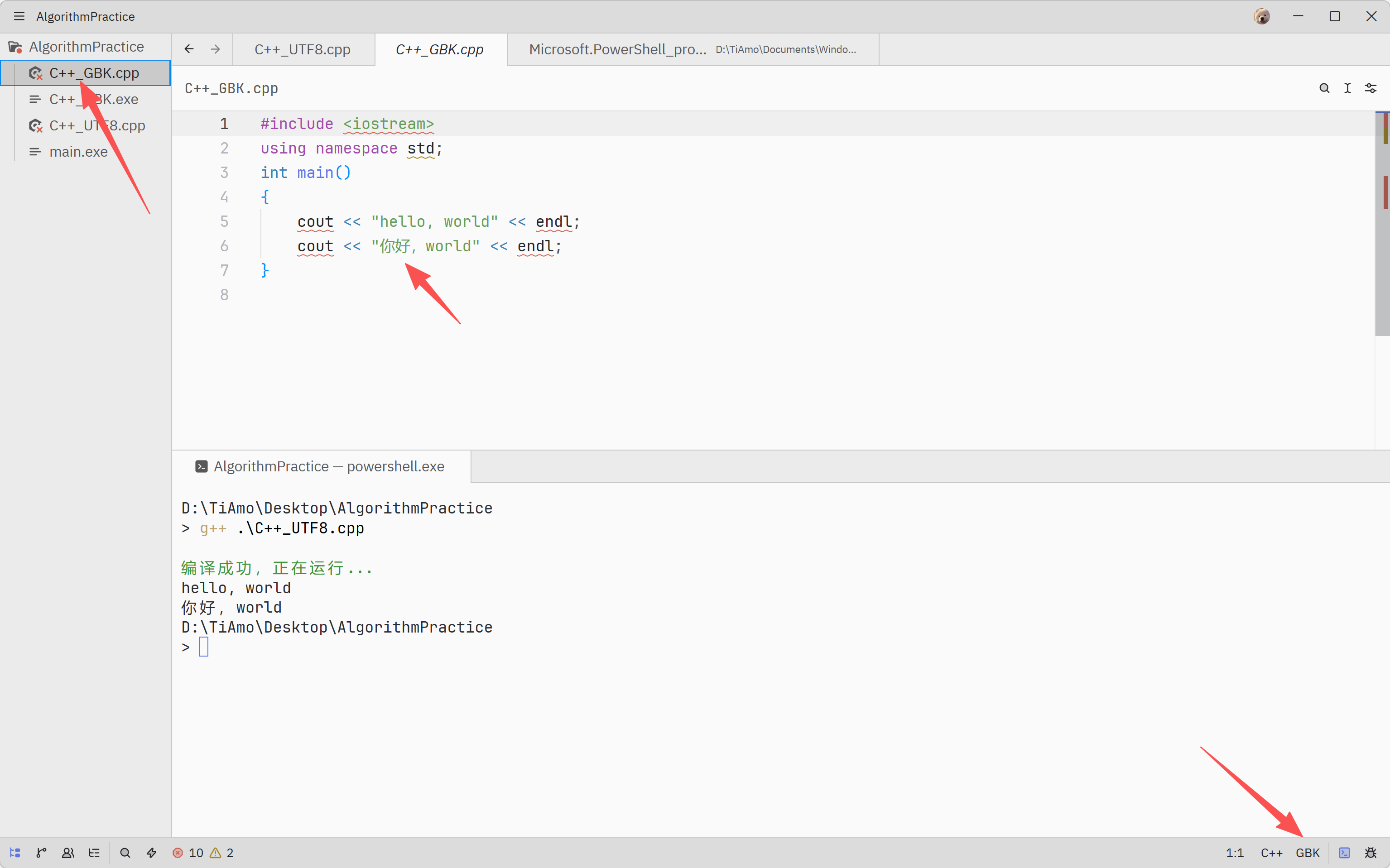
Task: Open the editor controls sliders icon
Action: pos(1371,88)
